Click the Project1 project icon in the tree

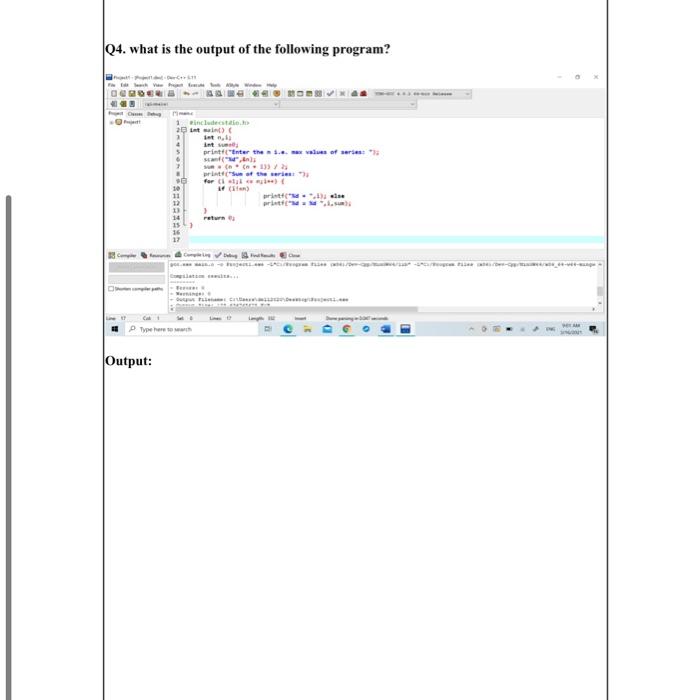click(119, 122)
